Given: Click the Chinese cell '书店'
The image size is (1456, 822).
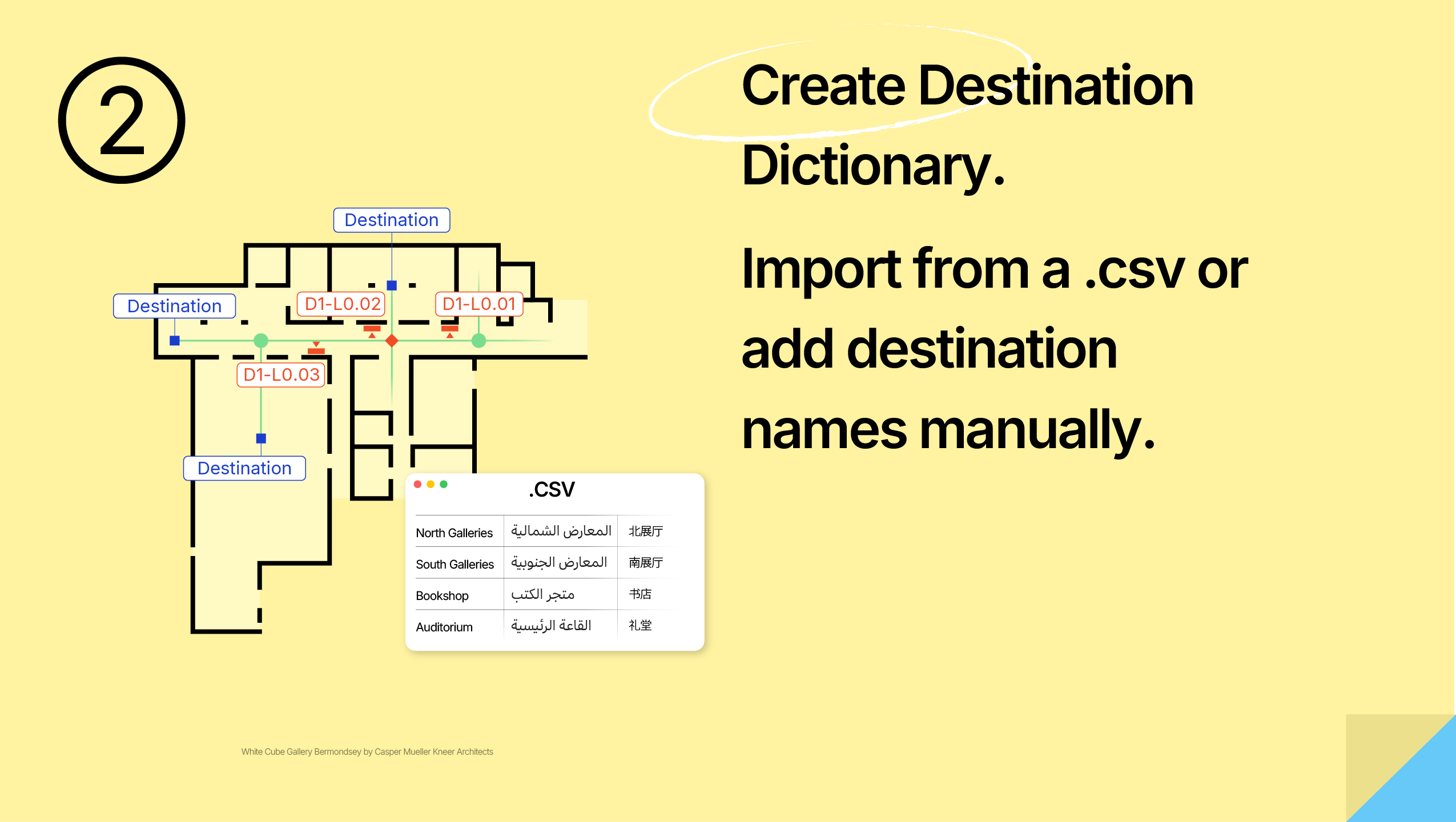Looking at the screenshot, I should [x=640, y=594].
